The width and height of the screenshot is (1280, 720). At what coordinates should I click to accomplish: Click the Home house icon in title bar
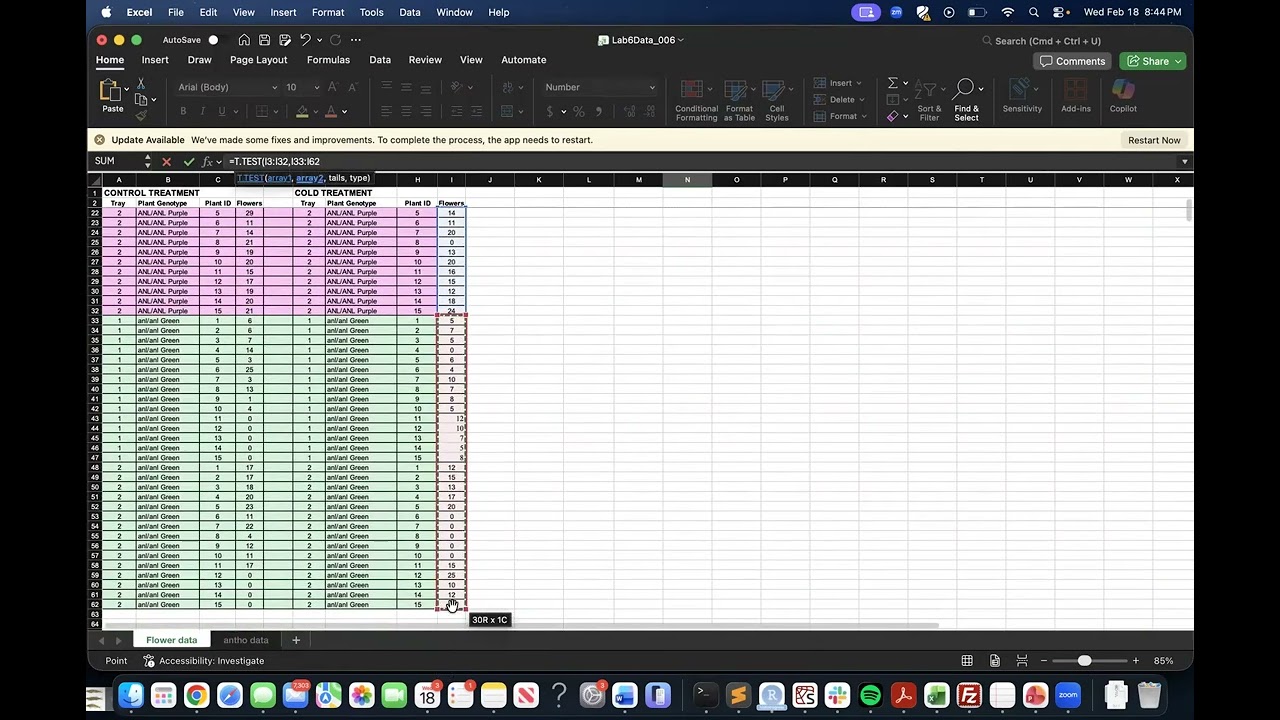coord(244,40)
